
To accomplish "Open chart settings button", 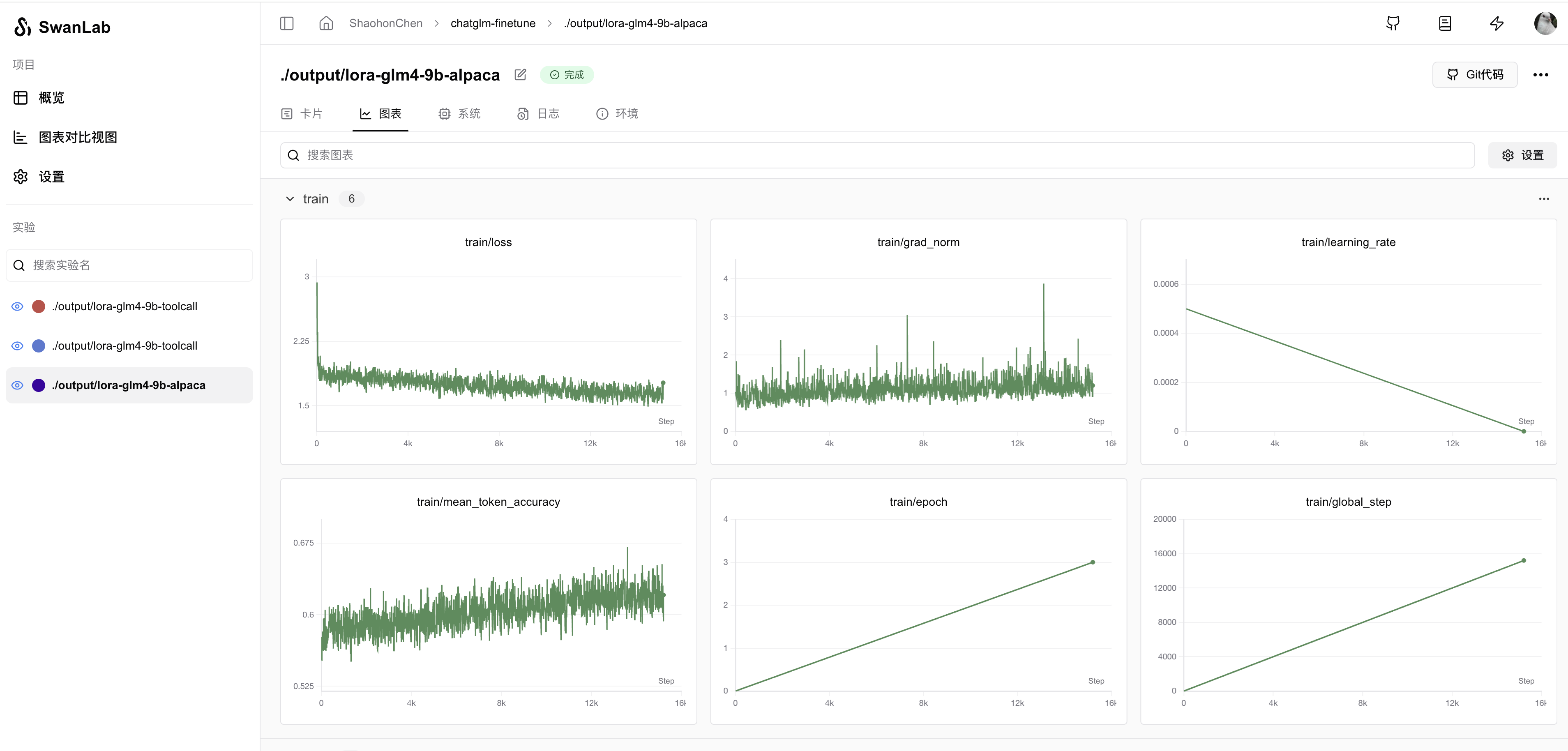I will [1522, 155].
